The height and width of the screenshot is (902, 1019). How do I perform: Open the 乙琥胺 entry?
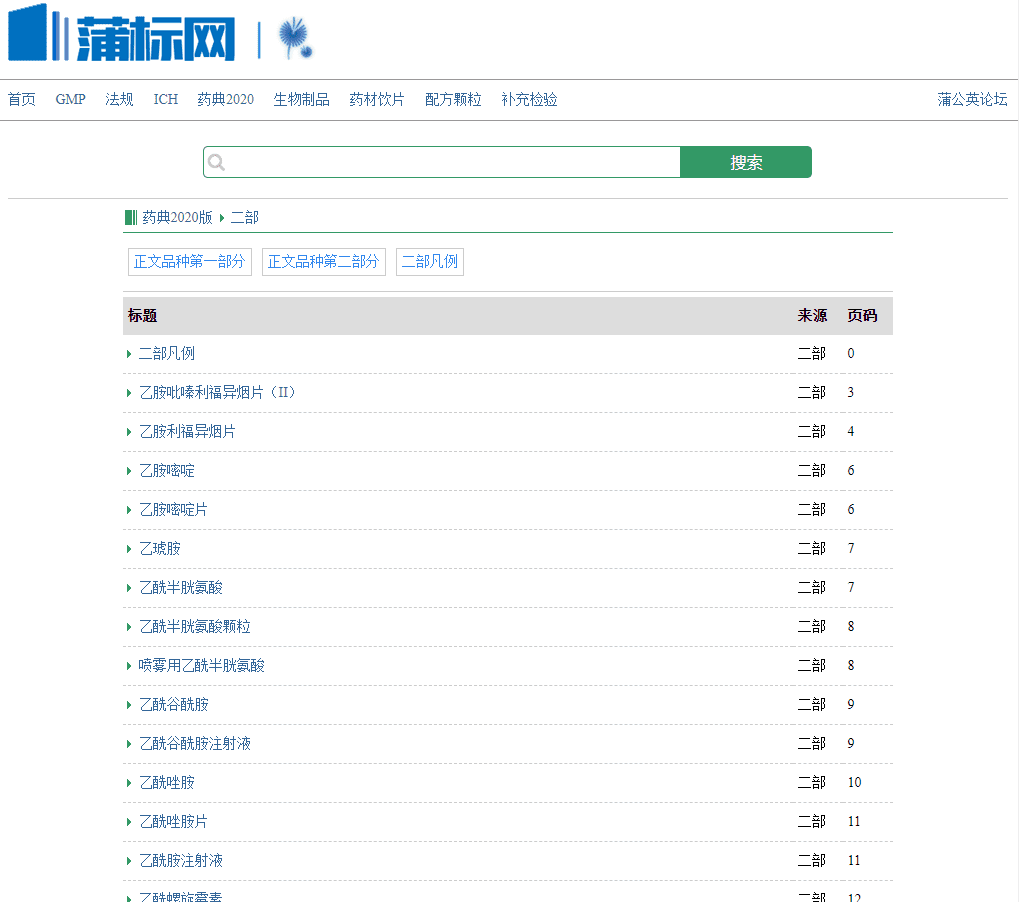[x=160, y=548]
